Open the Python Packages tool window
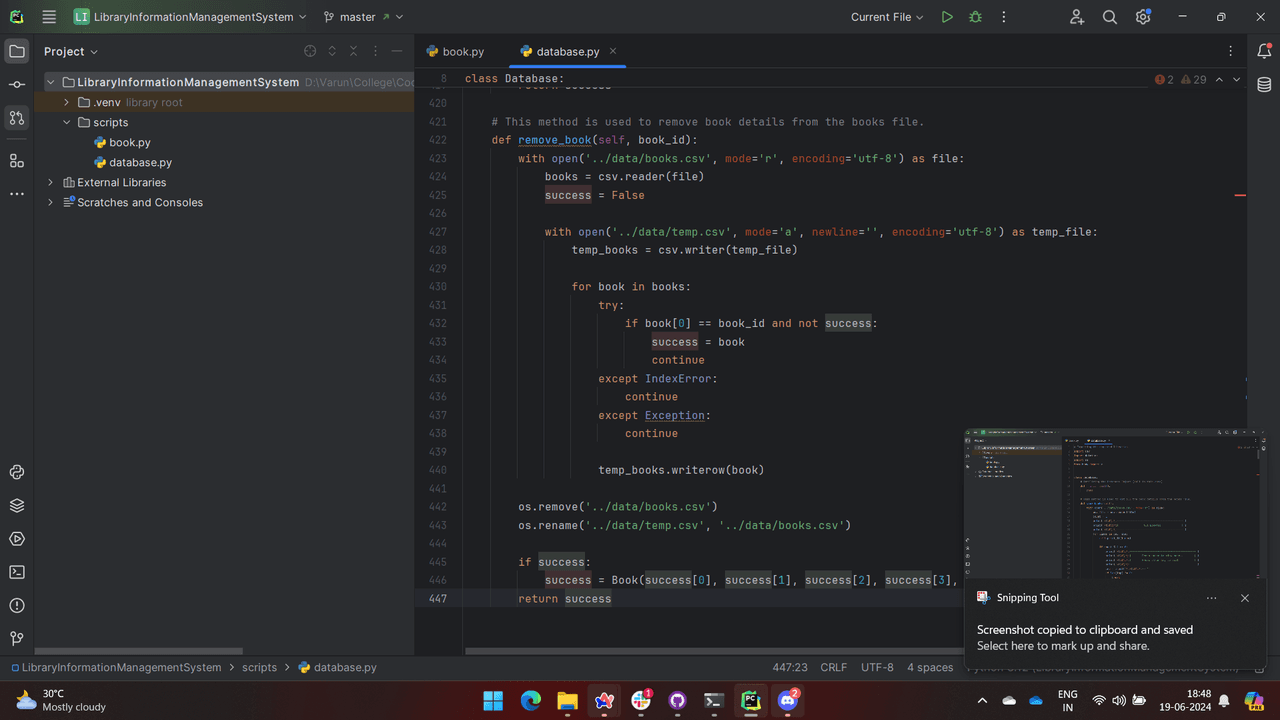The height and width of the screenshot is (720, 1280). [x=17, y=505]
